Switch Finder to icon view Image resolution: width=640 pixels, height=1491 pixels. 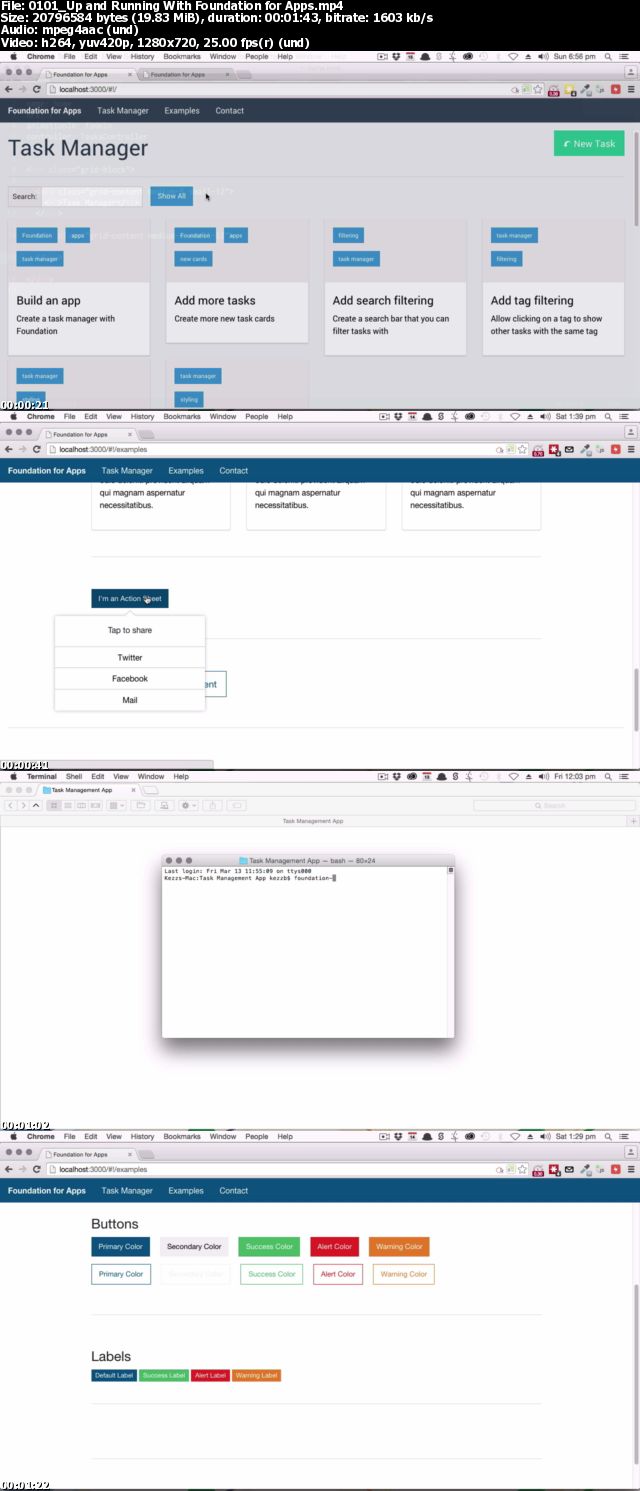click(x=53, y=805)
